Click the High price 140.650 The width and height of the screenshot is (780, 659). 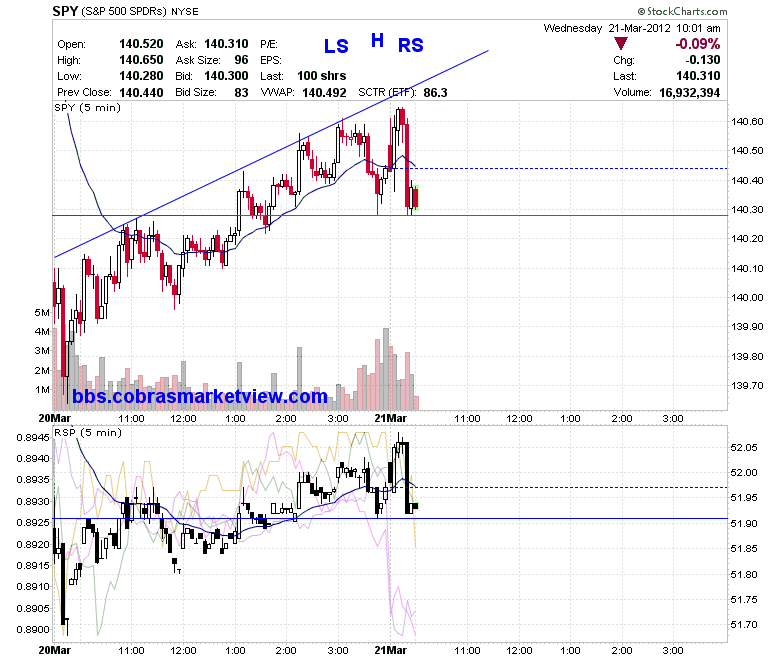coord(141,60)
